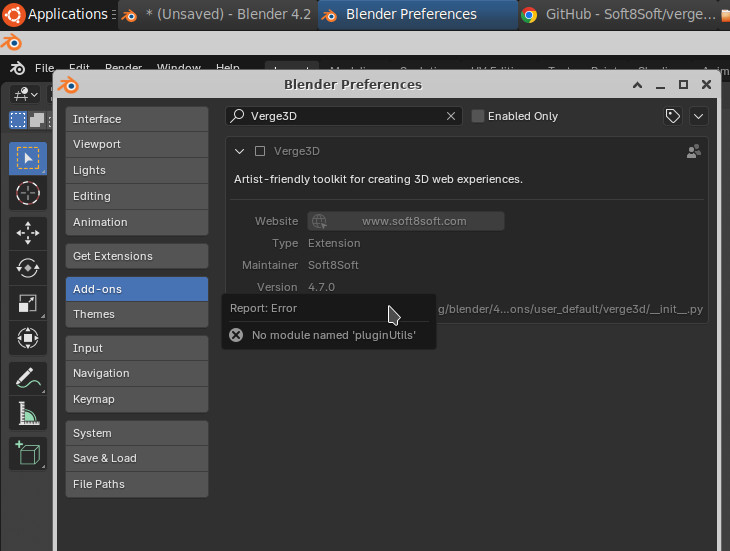
Task: Choose the Add Cube tool
Action: tap(28, 453)
